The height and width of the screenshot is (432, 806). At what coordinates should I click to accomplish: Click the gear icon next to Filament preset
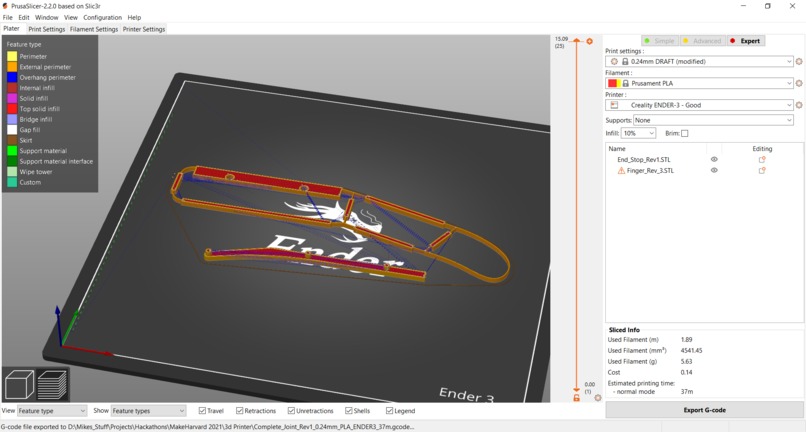799,83
